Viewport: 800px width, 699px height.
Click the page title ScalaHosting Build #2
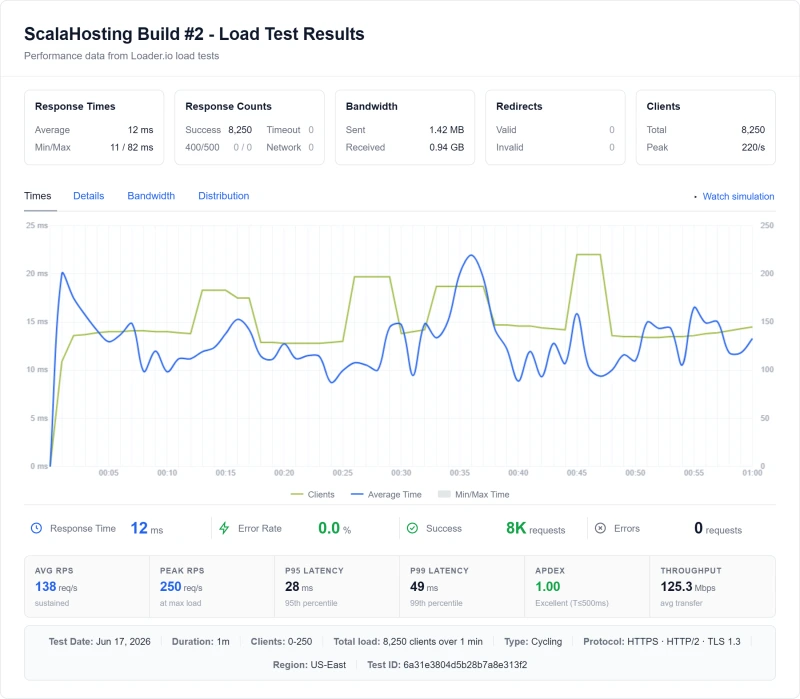point(194,34)
